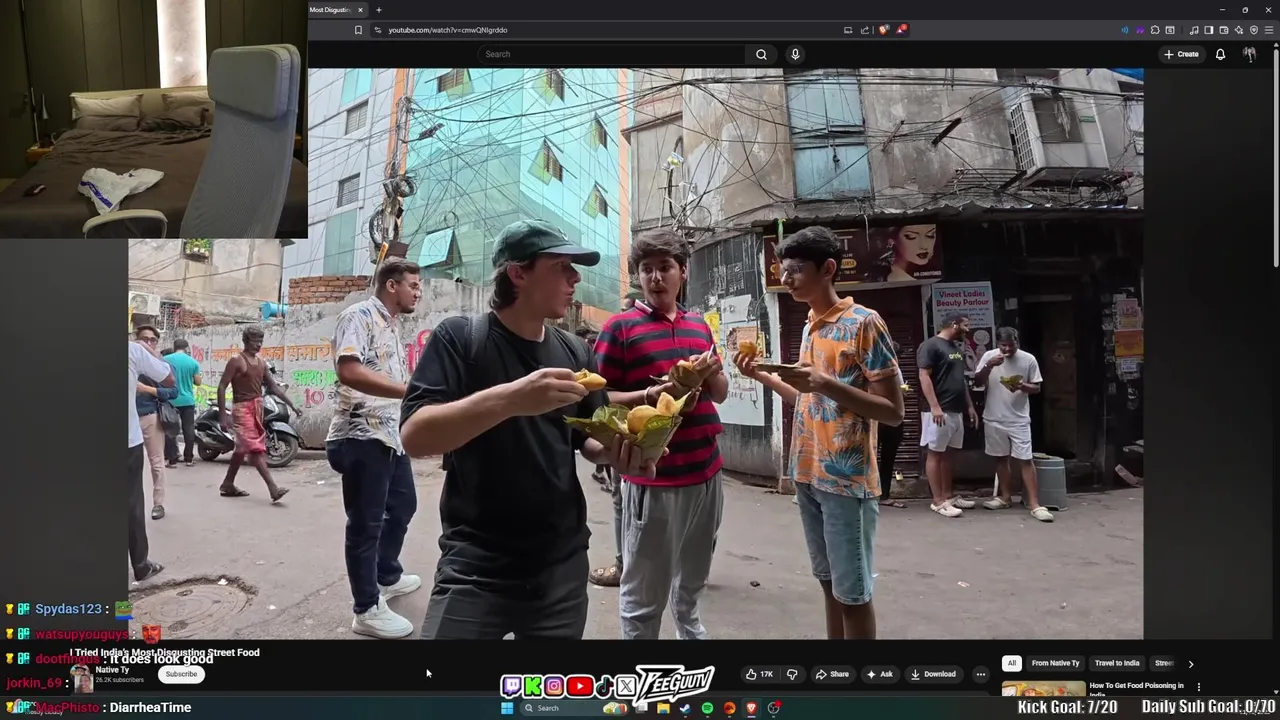Close the Most Disgusting browser tab

coord(360,10)
